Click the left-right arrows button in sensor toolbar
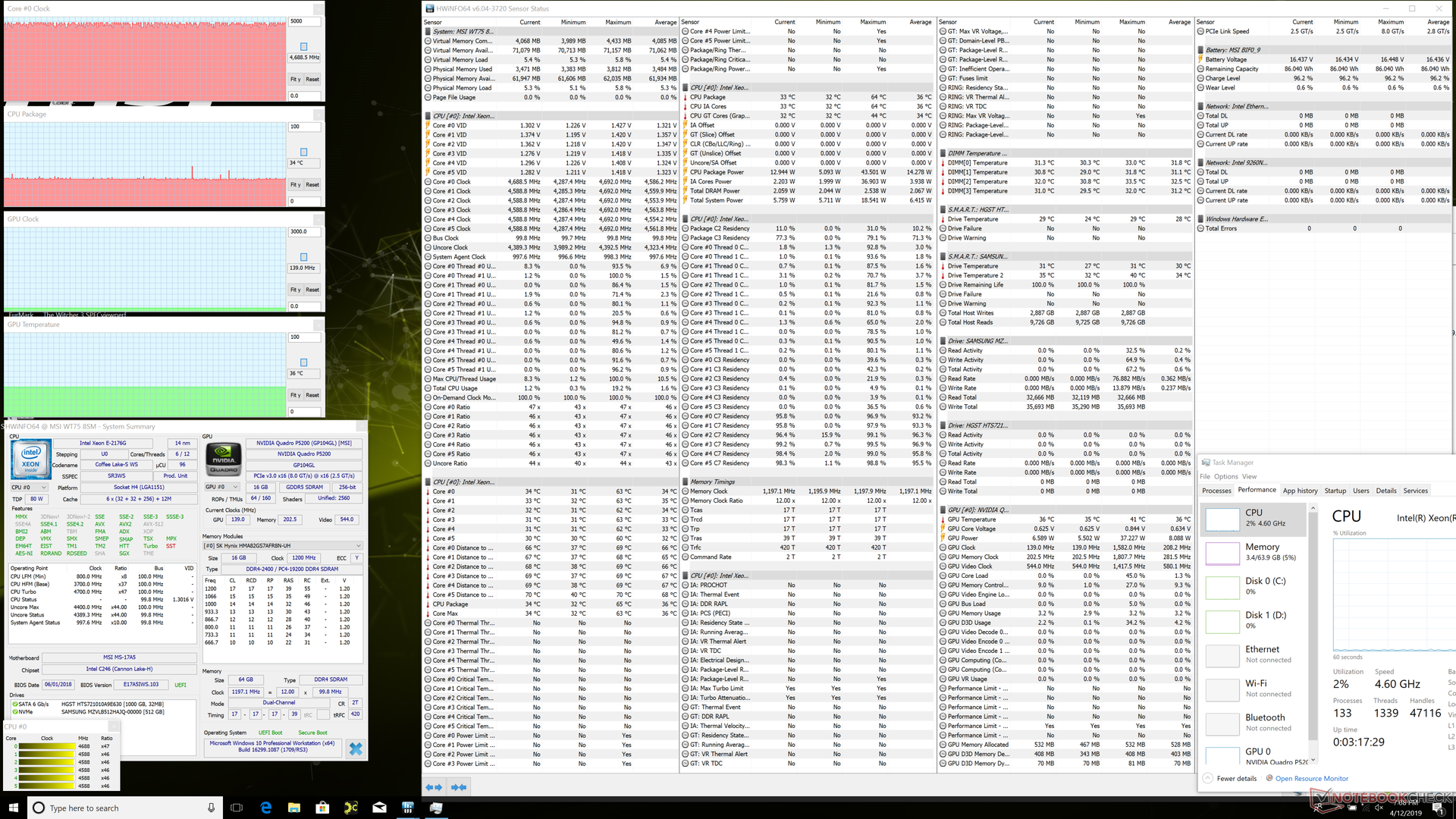1456x819 pixels. pyautogui.click(x=434, y=787)
